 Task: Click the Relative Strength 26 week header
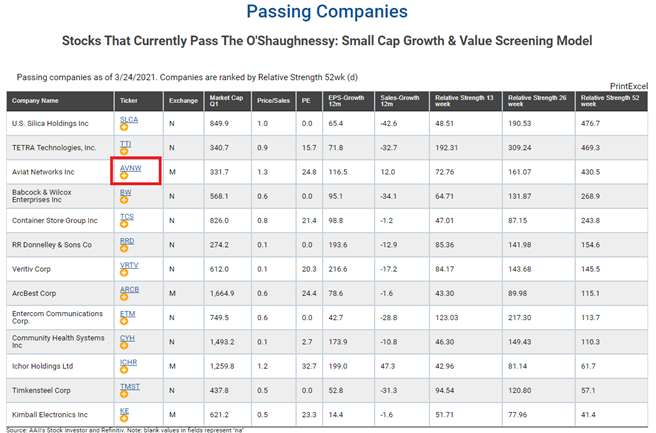539,101
